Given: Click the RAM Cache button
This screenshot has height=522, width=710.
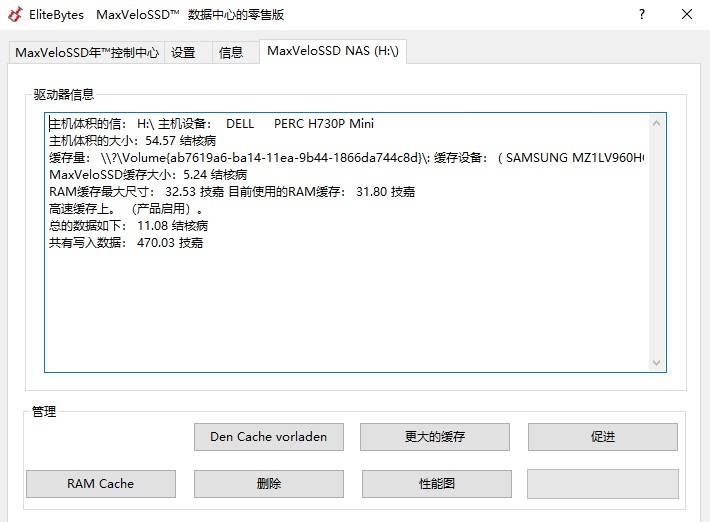Looking at the screenshot, I should [x=101, y=484].
